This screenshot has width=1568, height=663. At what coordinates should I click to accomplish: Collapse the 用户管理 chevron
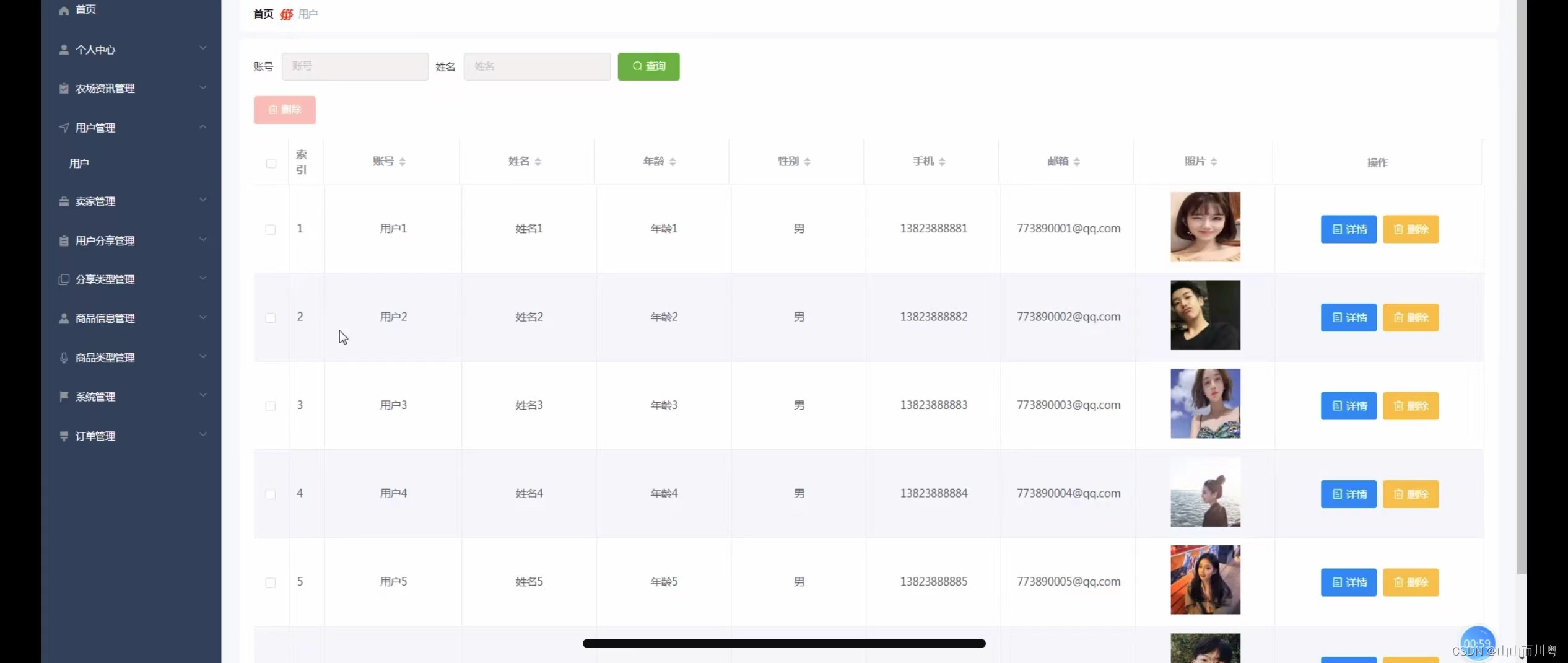(x=203, y=126)
